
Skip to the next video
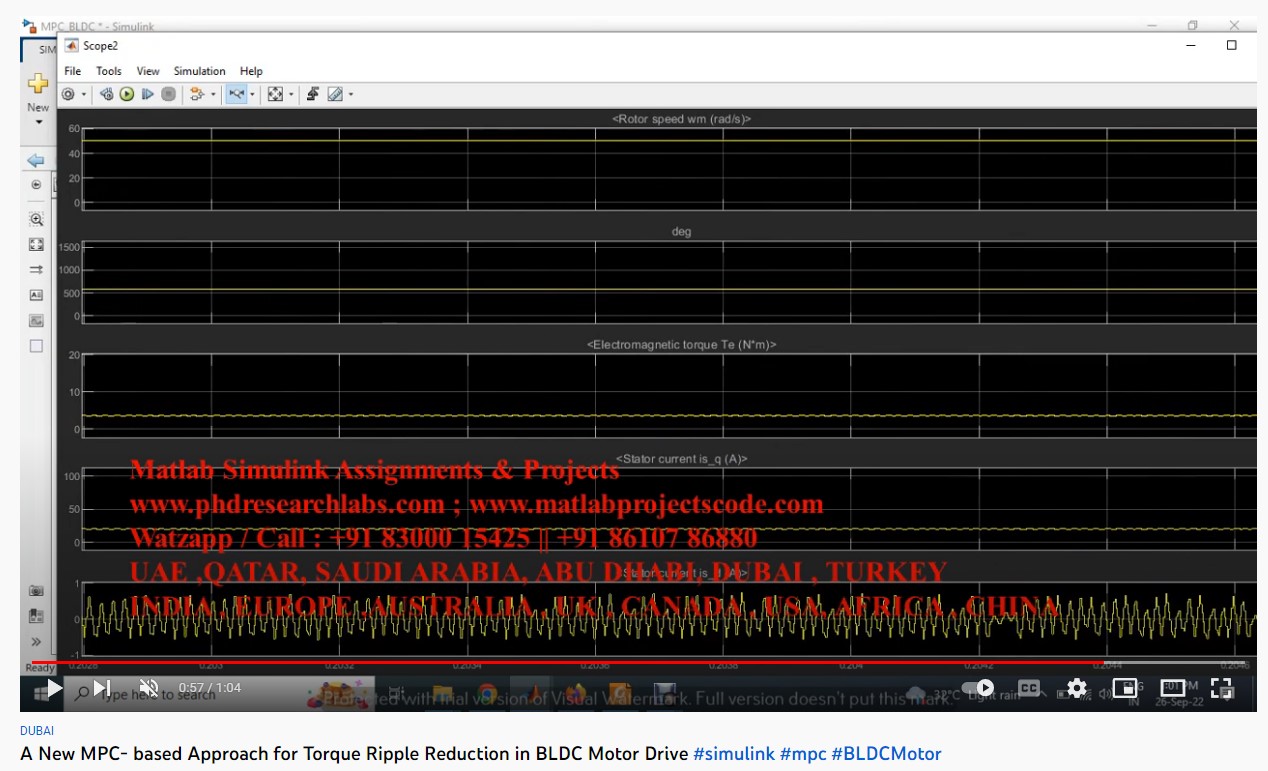pyautogui.click(x=102, y=688)
